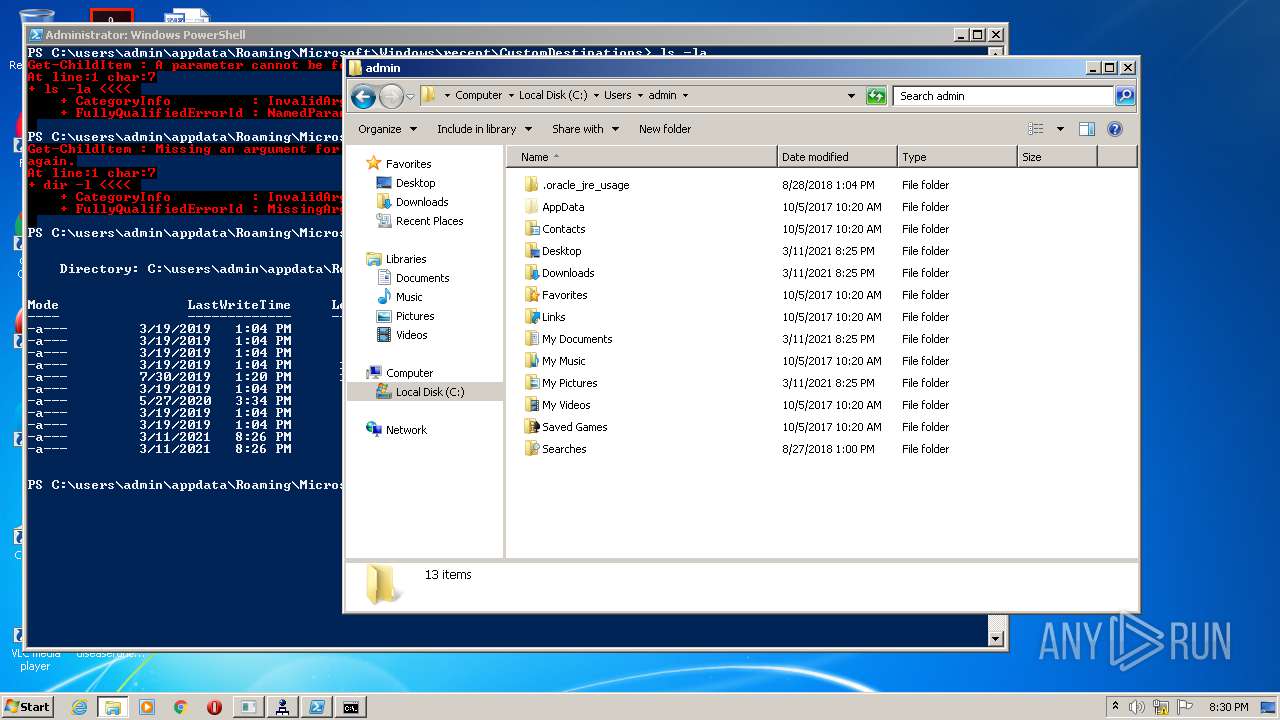Screen dimensions: 1280x720
Task: Click the volume speaker icon in the tray
Action: [1137, 707]
